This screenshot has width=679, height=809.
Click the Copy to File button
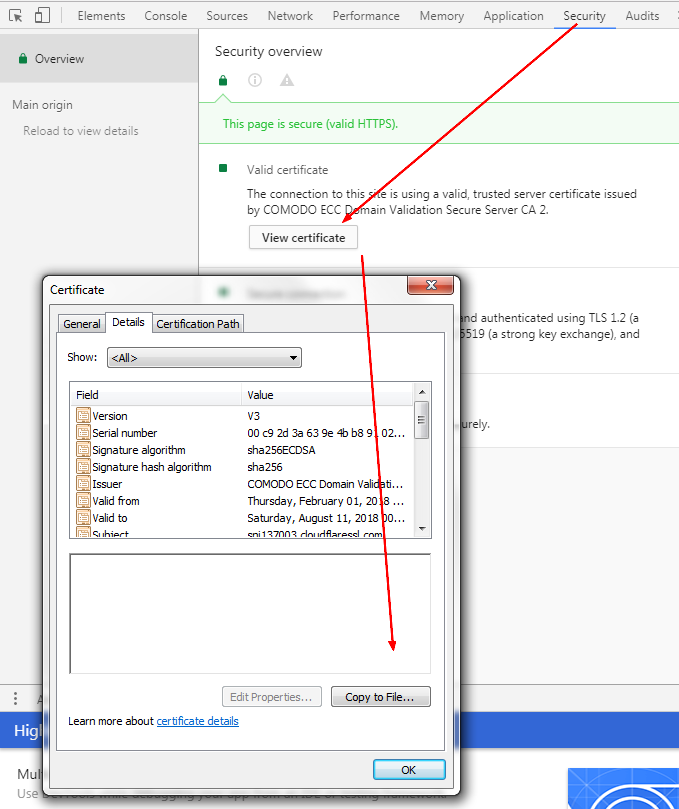(x=380, y=697)
